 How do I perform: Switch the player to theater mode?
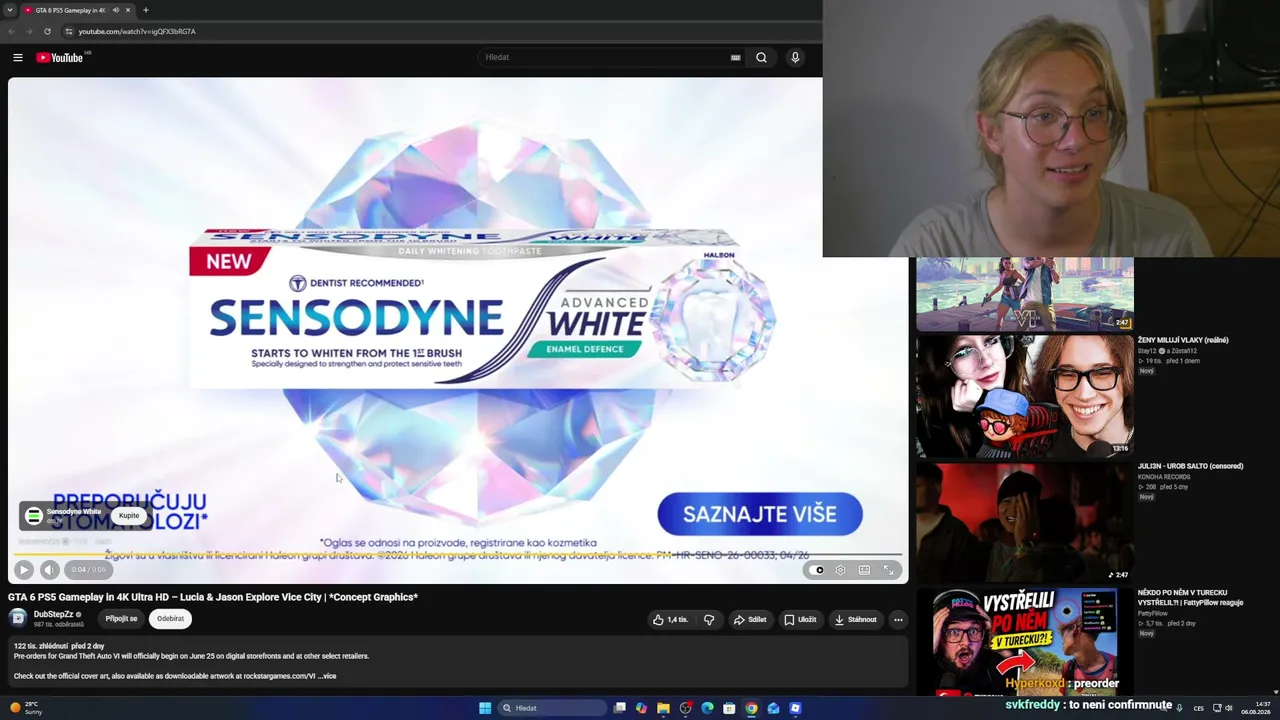(864, 570)
